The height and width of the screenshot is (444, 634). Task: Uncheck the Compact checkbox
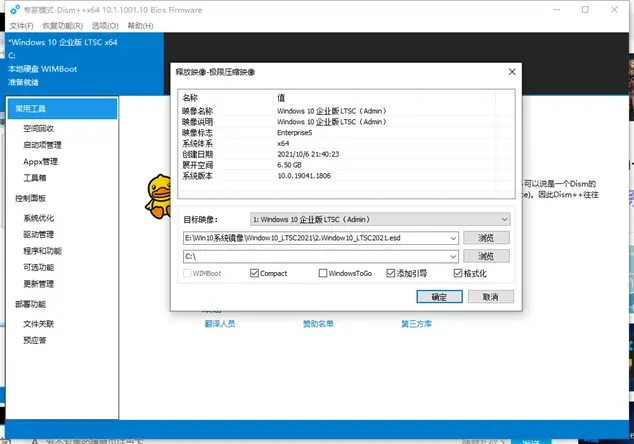coord(254,273)
